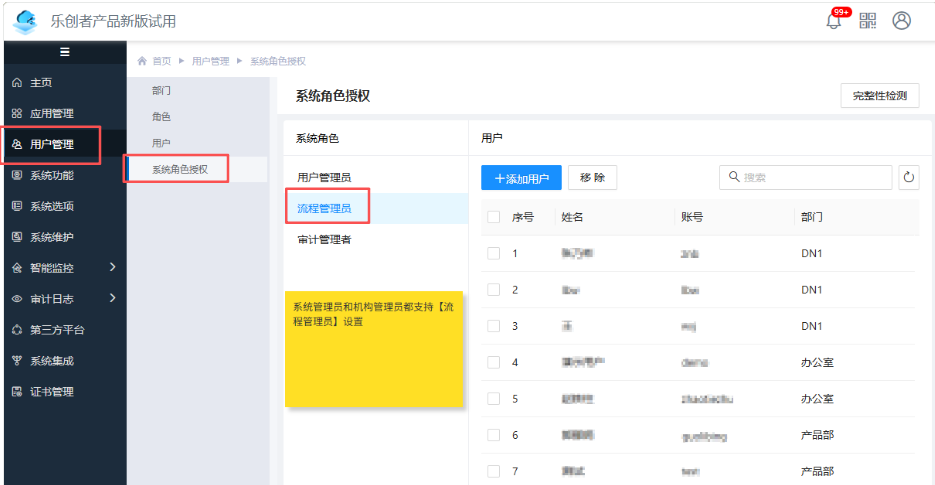
Task: Open the user profile avatar icon
Action: click(x=902, y=21)
